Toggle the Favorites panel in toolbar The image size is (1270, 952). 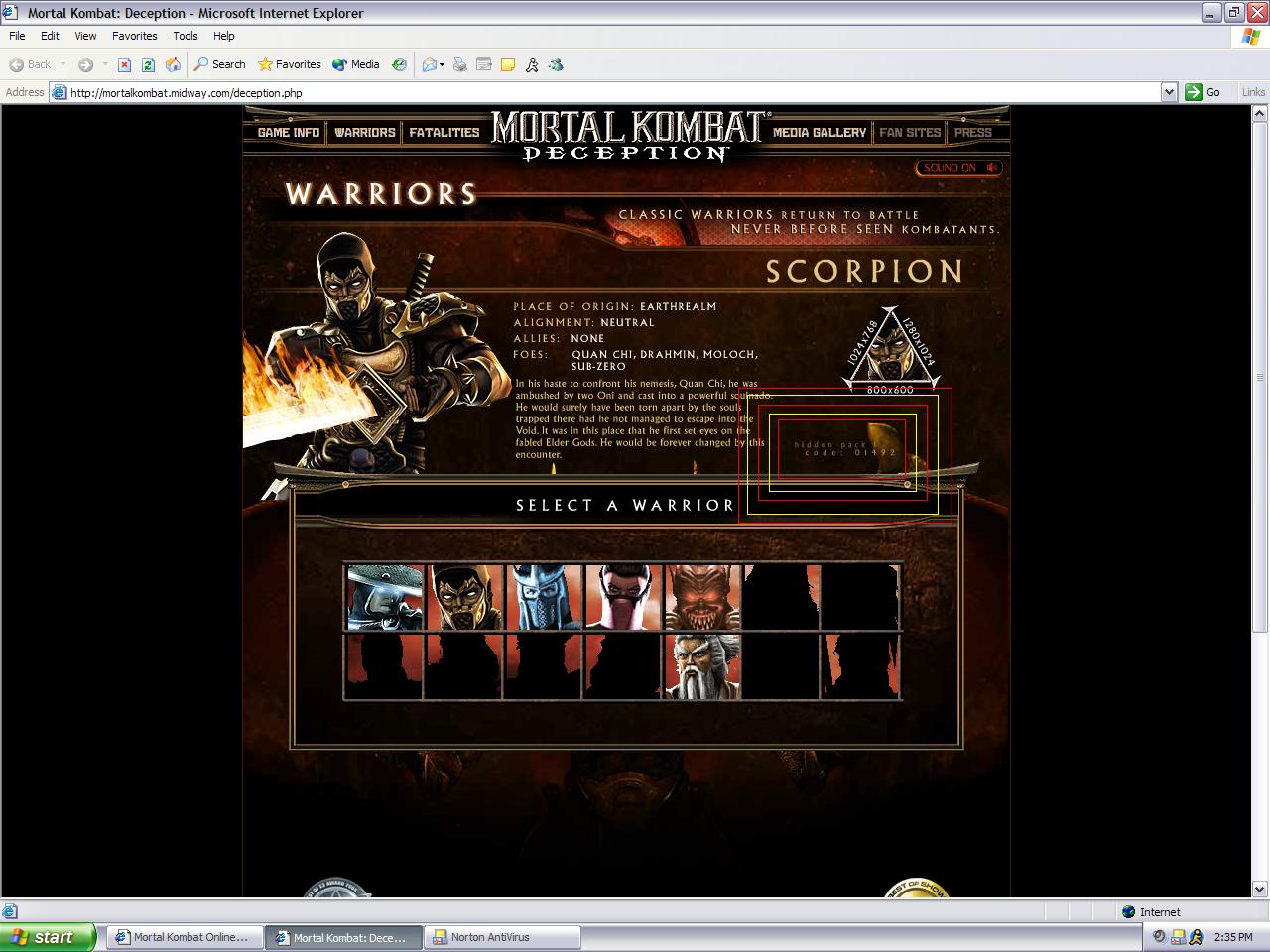(x=289, y=64)
